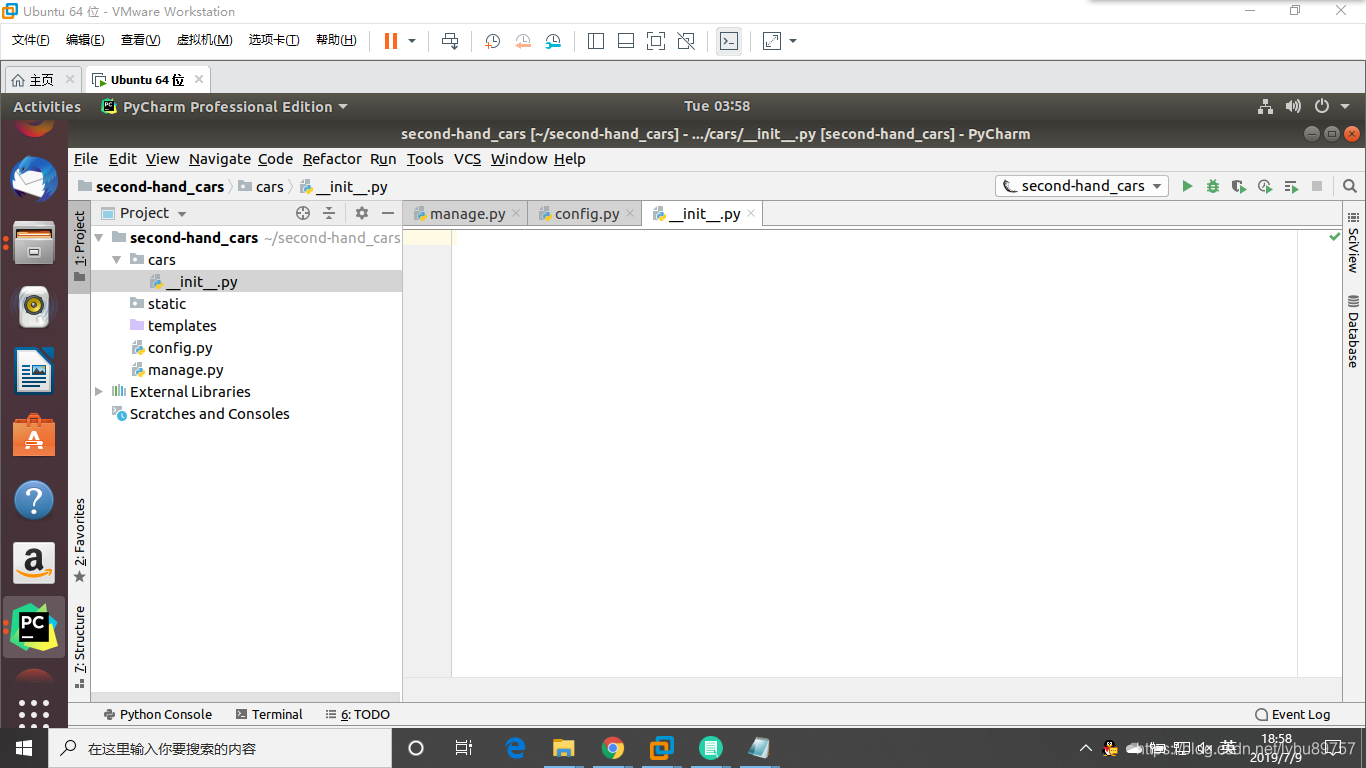Open the Navigate menu

[220, 159]
